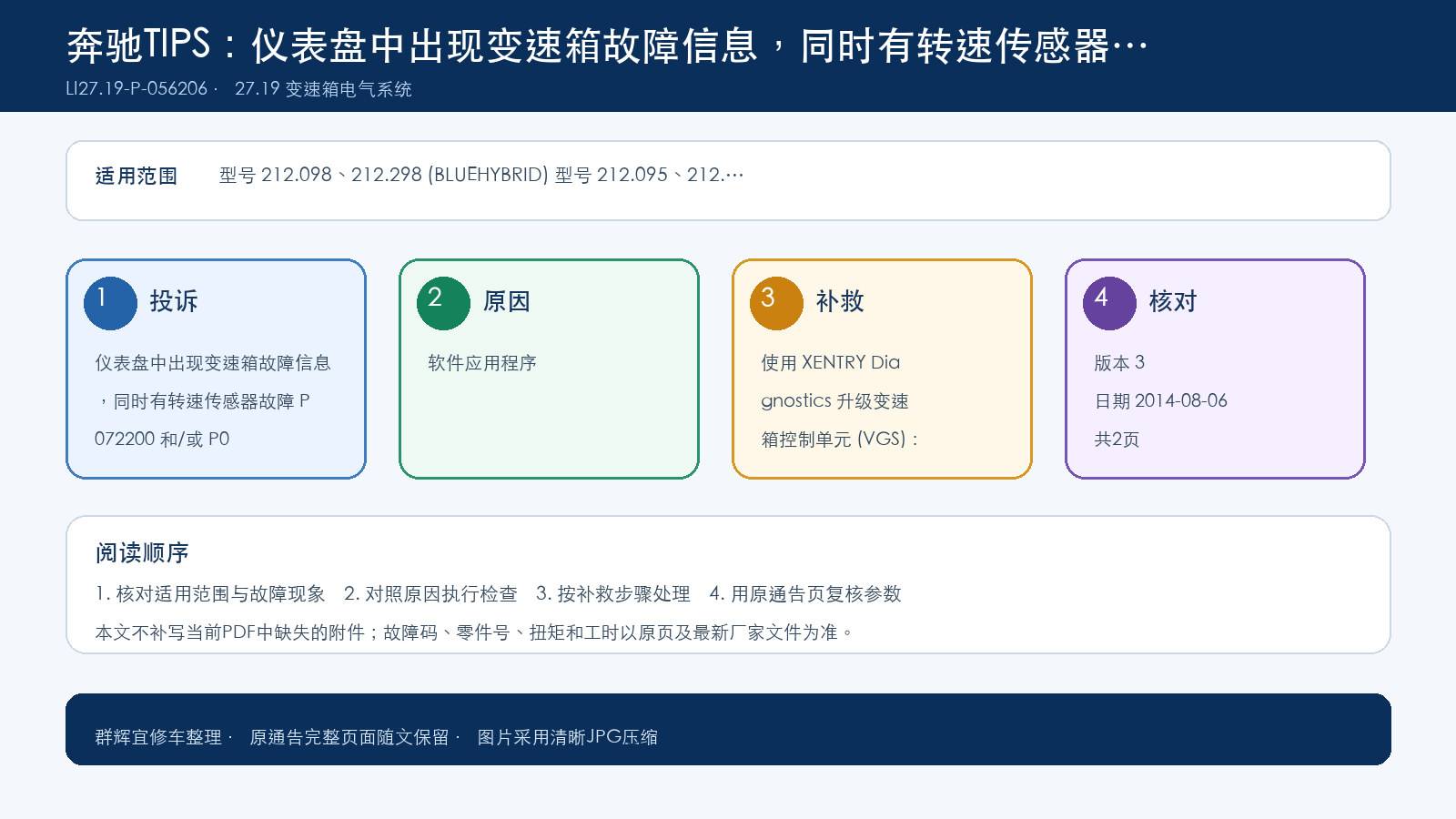Click the blue number 1 circle
1456x819 pixels.
(110, 303)
